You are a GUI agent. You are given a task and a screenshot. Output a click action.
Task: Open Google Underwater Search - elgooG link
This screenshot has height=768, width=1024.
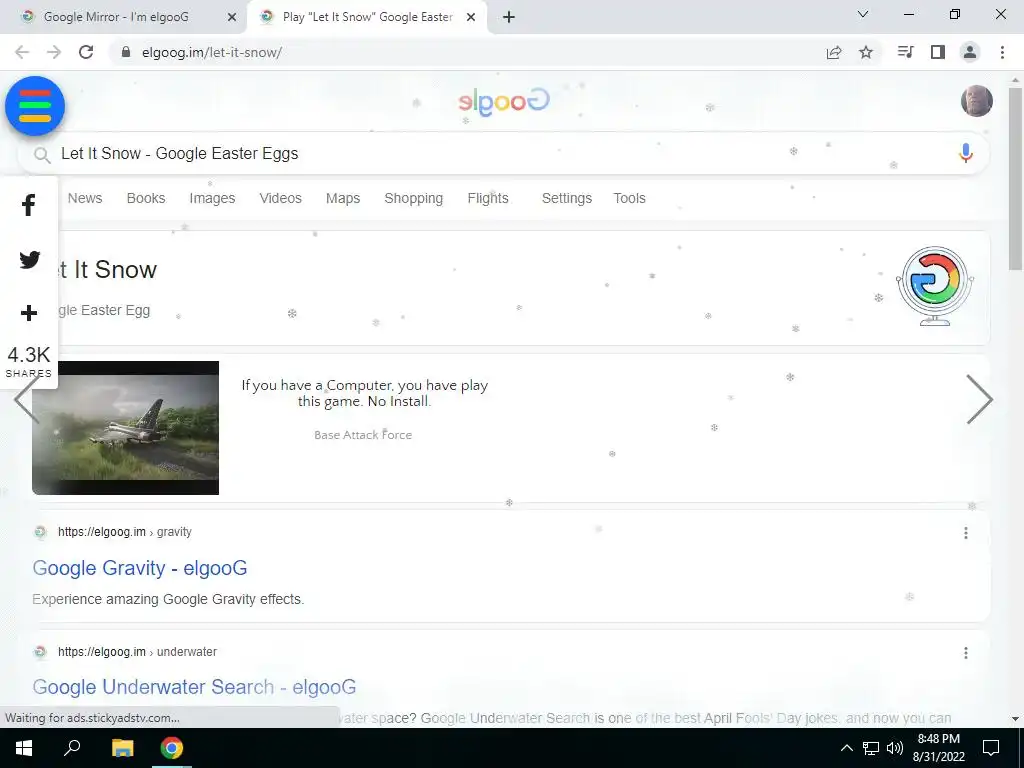click(x=194, y=686)
